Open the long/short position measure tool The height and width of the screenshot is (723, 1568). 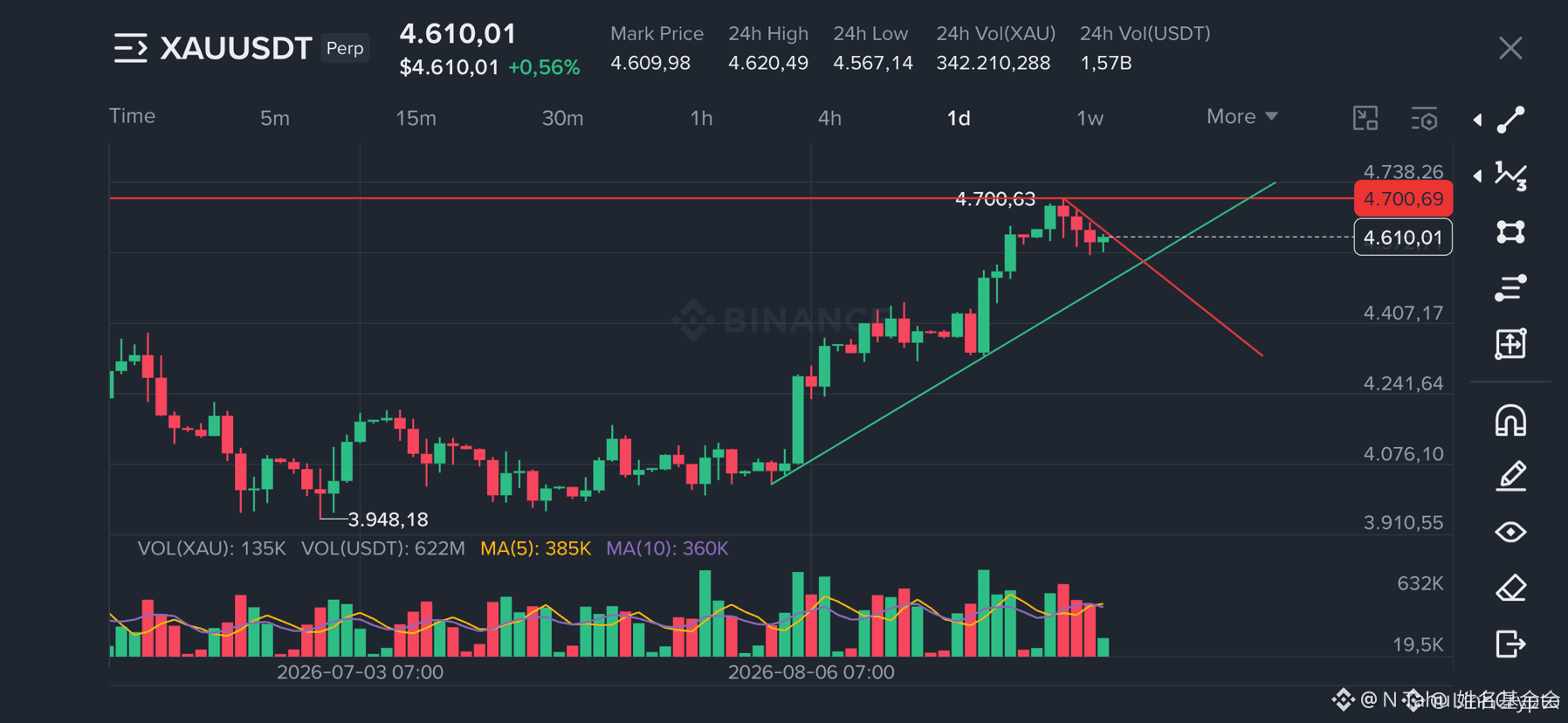click(x=1510, y=344)
